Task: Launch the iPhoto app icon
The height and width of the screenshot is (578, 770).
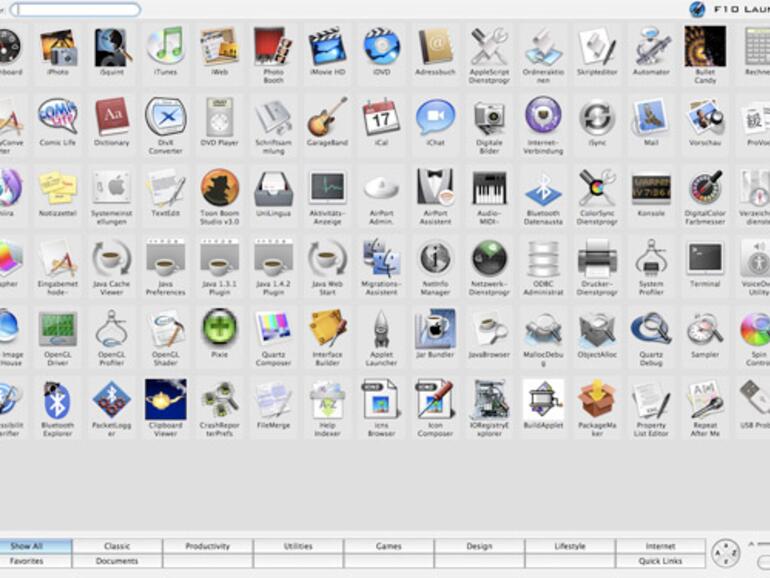Action: [58, 48]
